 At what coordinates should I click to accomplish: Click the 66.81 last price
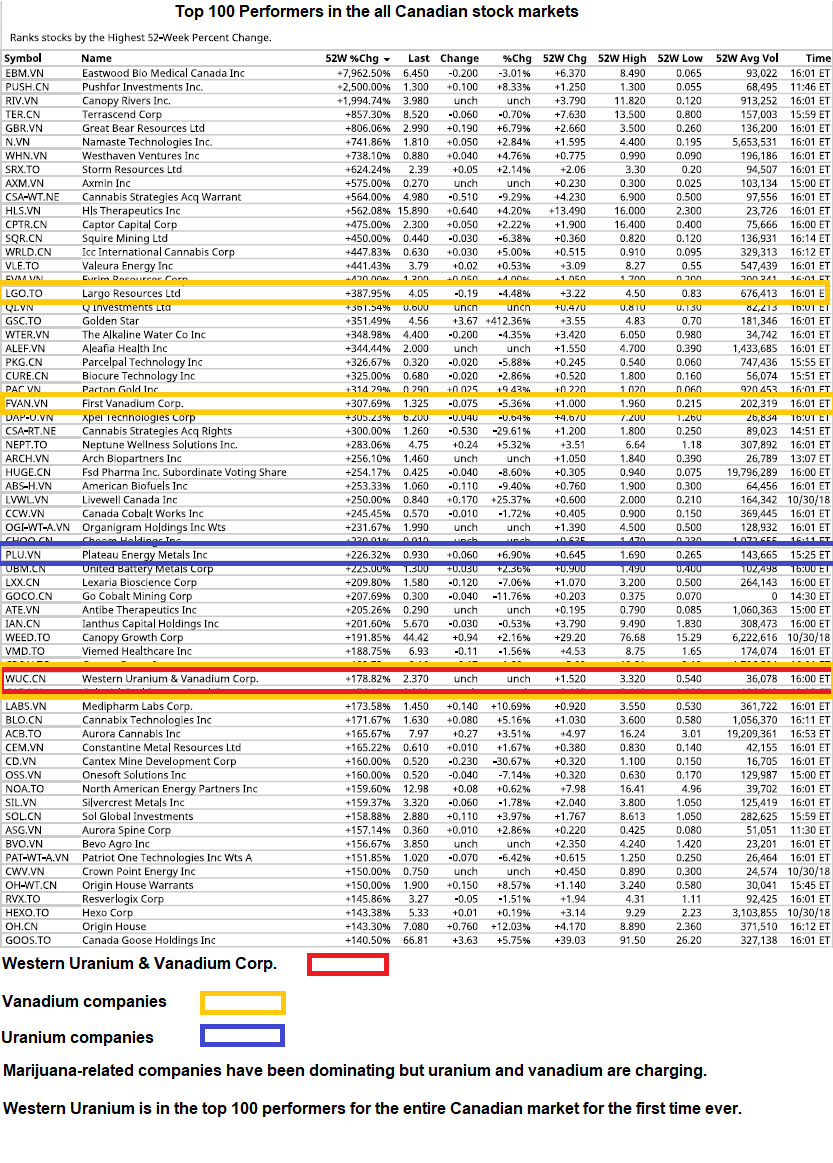tap(415, 940)
